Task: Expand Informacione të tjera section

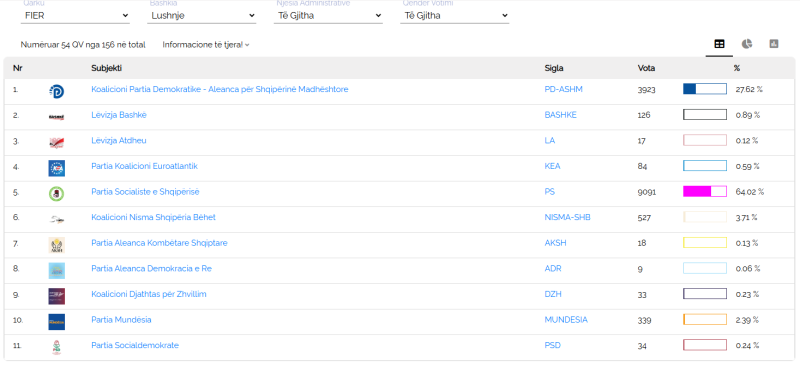Action: coord(206,45)
